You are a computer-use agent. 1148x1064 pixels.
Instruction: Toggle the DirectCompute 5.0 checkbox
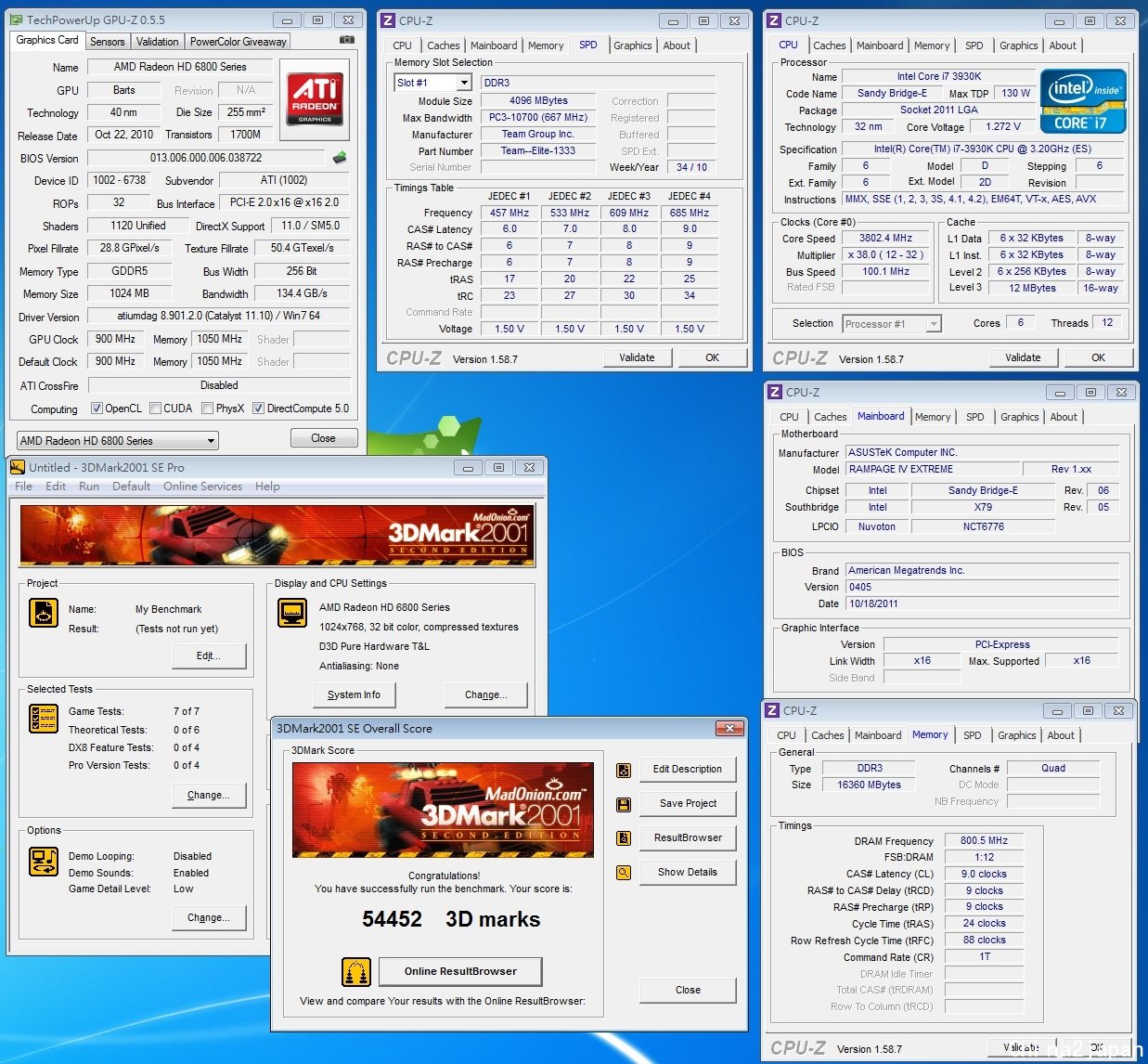click(x=258, y=409)
